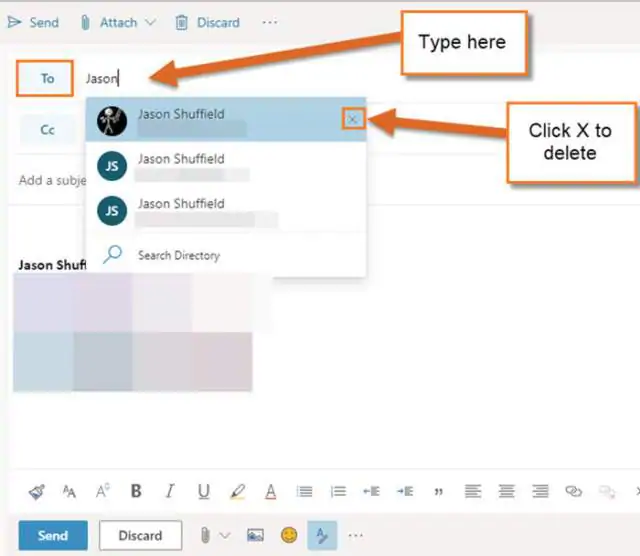Toggle italic formatting
Image resolution: width=640 pixels, height=556 pixels.
pyautogui.click(x=170, y=491)
